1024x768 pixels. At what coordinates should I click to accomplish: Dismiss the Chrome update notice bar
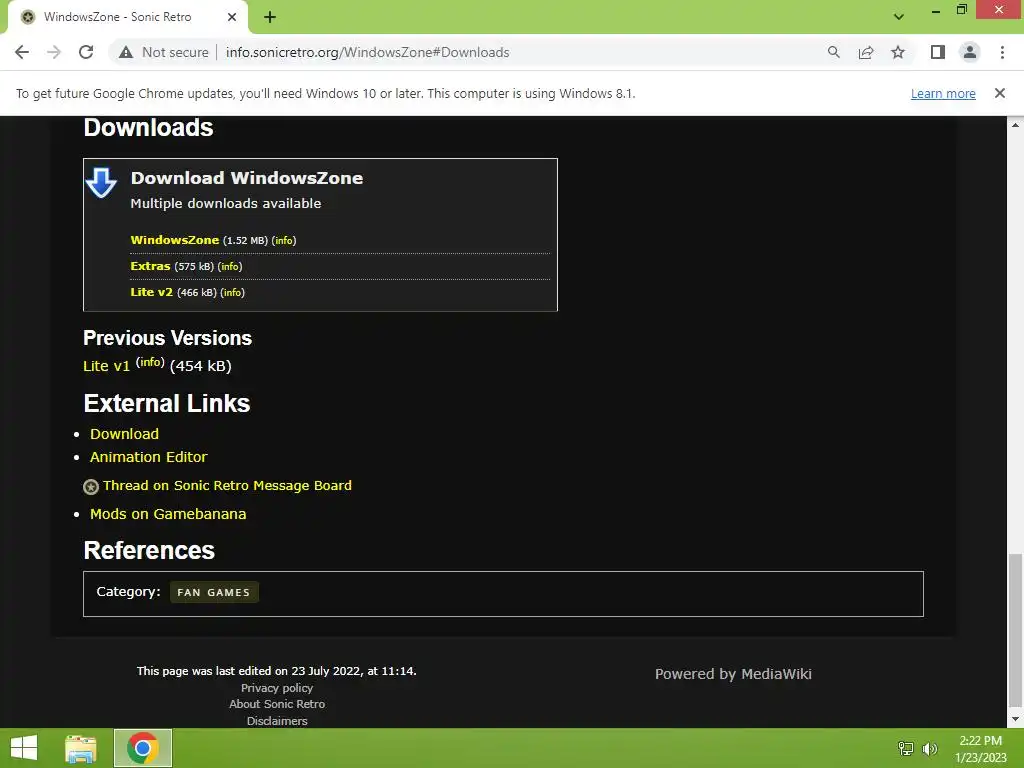pos(1000,93)
